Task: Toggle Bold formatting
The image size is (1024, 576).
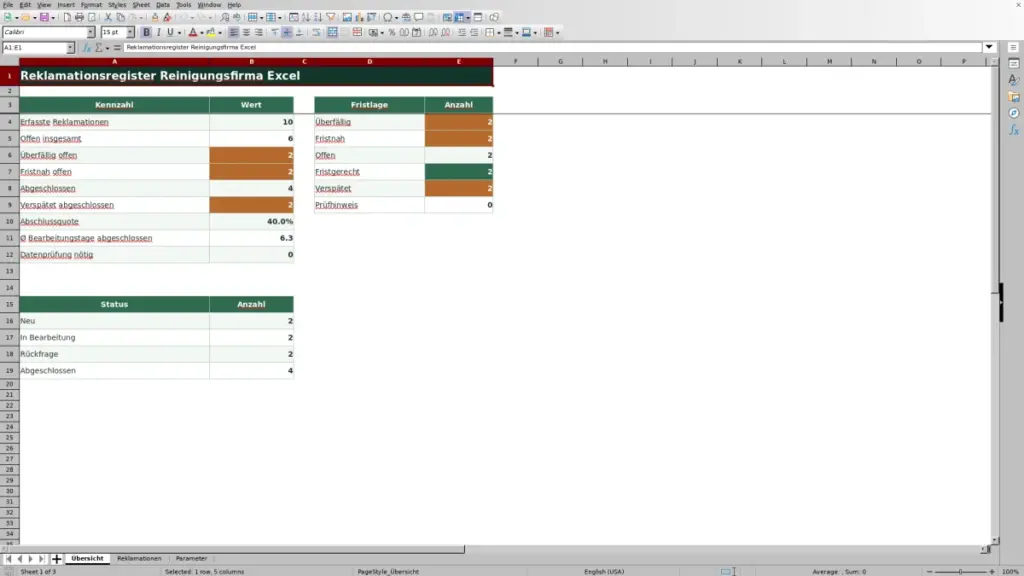Action: point(146,33)
